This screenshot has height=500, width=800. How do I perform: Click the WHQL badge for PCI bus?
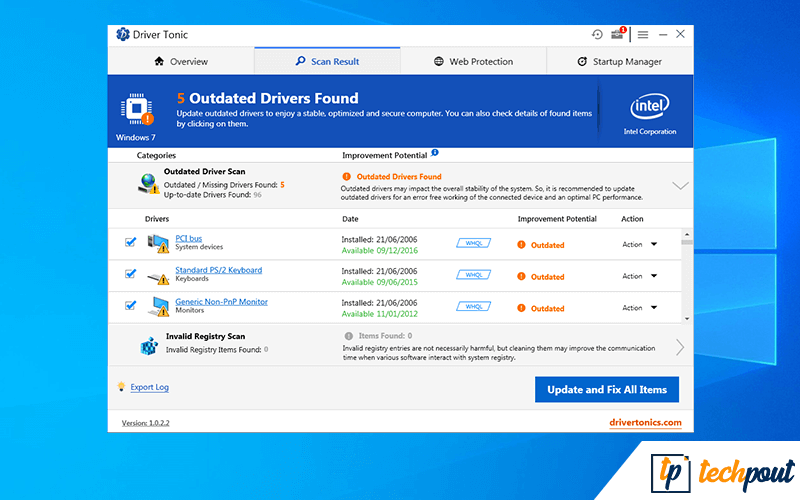[x=473, y=243]
